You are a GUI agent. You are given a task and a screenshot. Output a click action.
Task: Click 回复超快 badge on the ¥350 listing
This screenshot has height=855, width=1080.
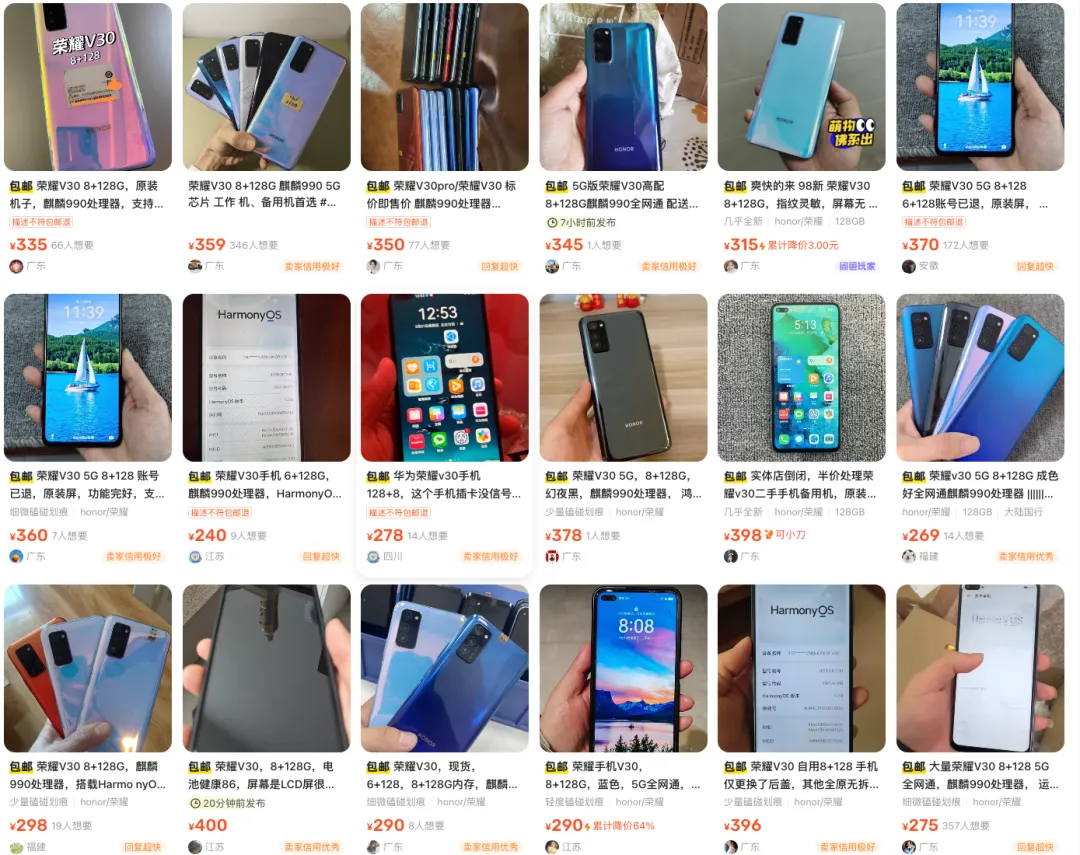coord(499,267)
